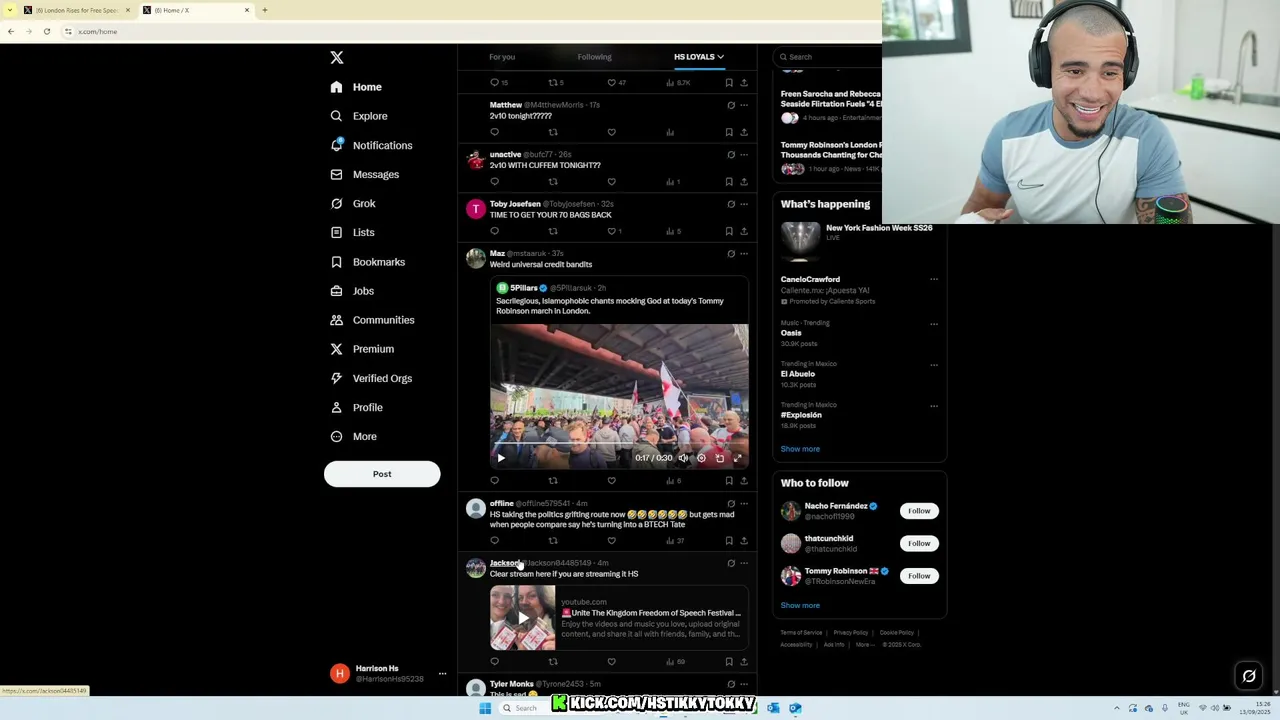This screenshot has height=720, width=1280.
Task: Like offline's HS politics grifting post
Action: [611, 541]
